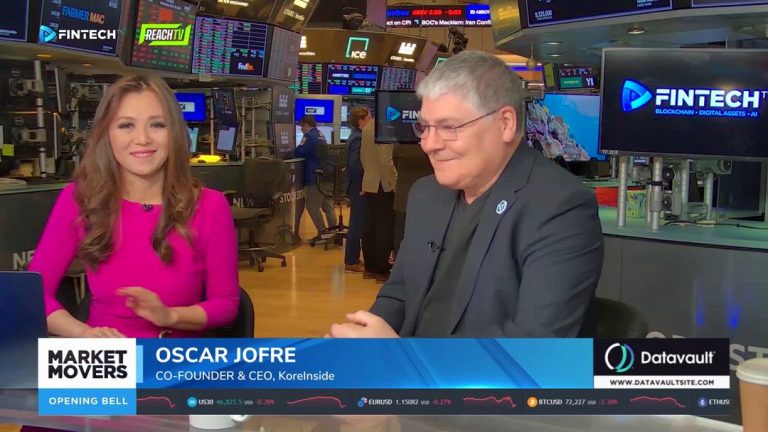Click the ICE logo sign
Screen dimensions: 768x432
click(357, 47)
